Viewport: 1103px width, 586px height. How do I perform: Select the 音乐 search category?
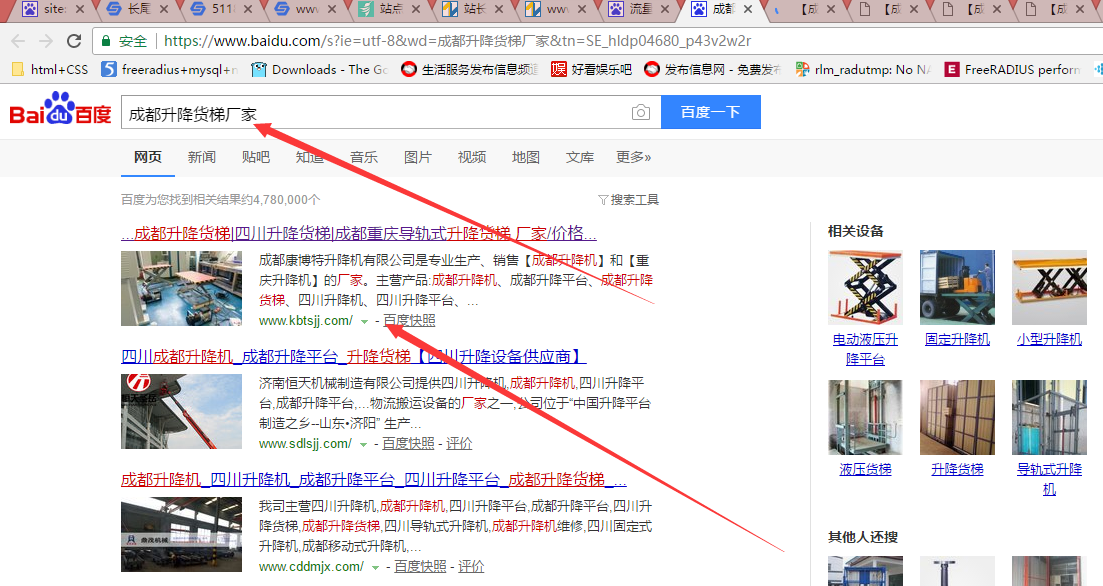coord(364,157)
